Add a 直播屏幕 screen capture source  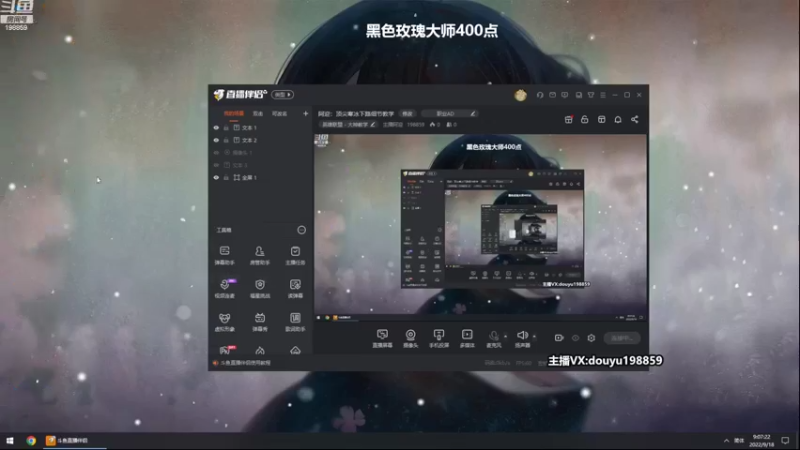coord(382,338)
